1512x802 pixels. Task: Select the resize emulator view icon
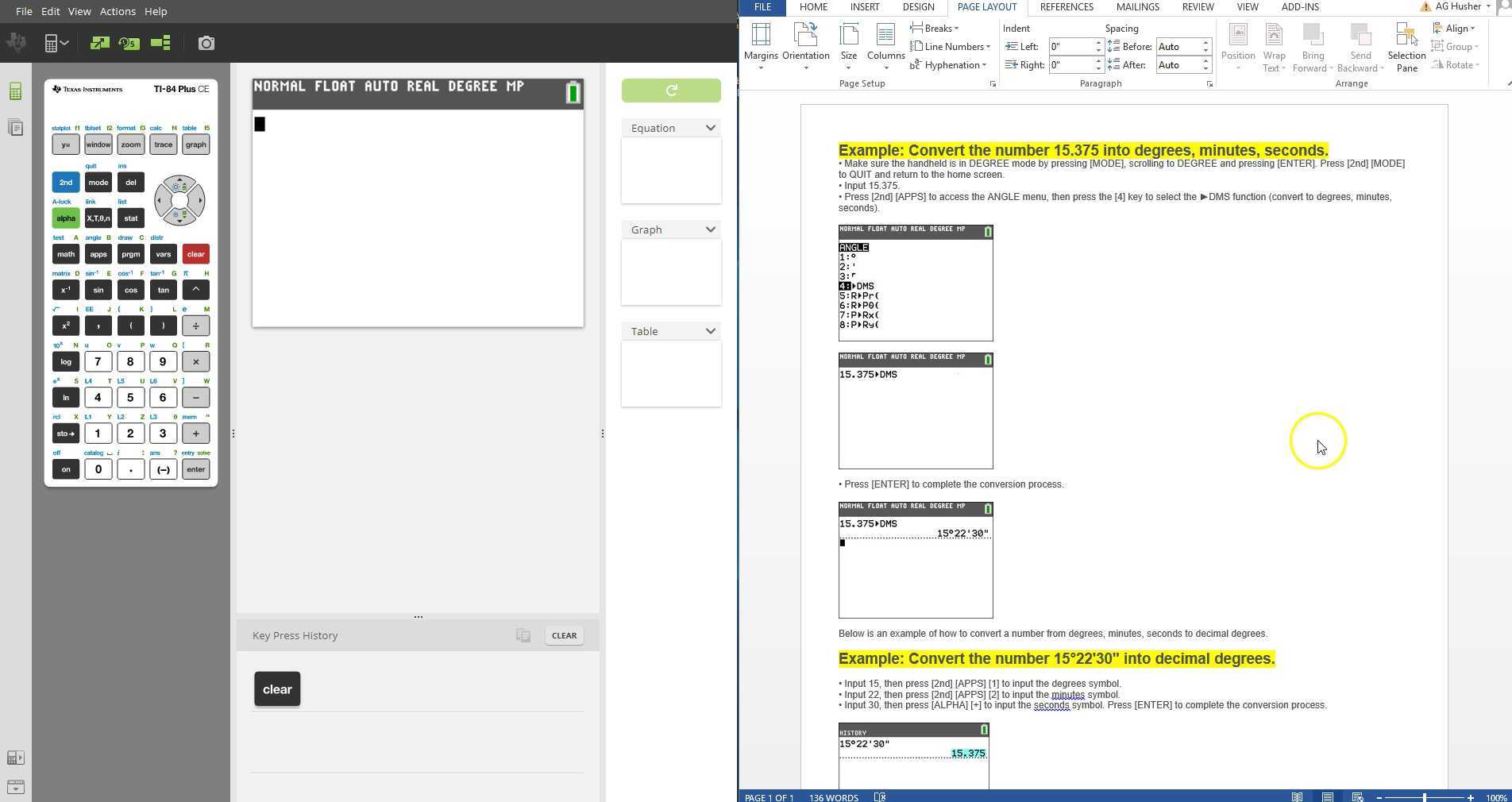pyautogui.click(x=98, y=43)
